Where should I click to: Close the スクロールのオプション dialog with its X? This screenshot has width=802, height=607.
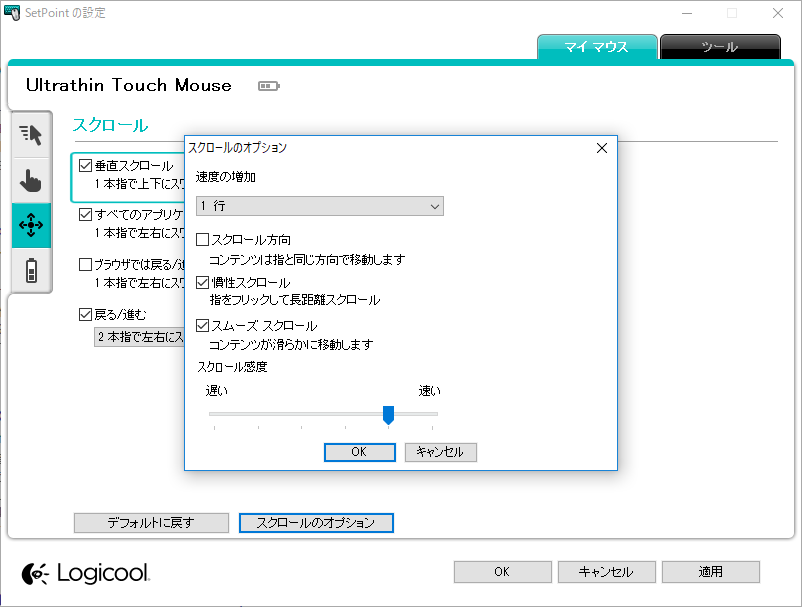[x=602, y=147]
